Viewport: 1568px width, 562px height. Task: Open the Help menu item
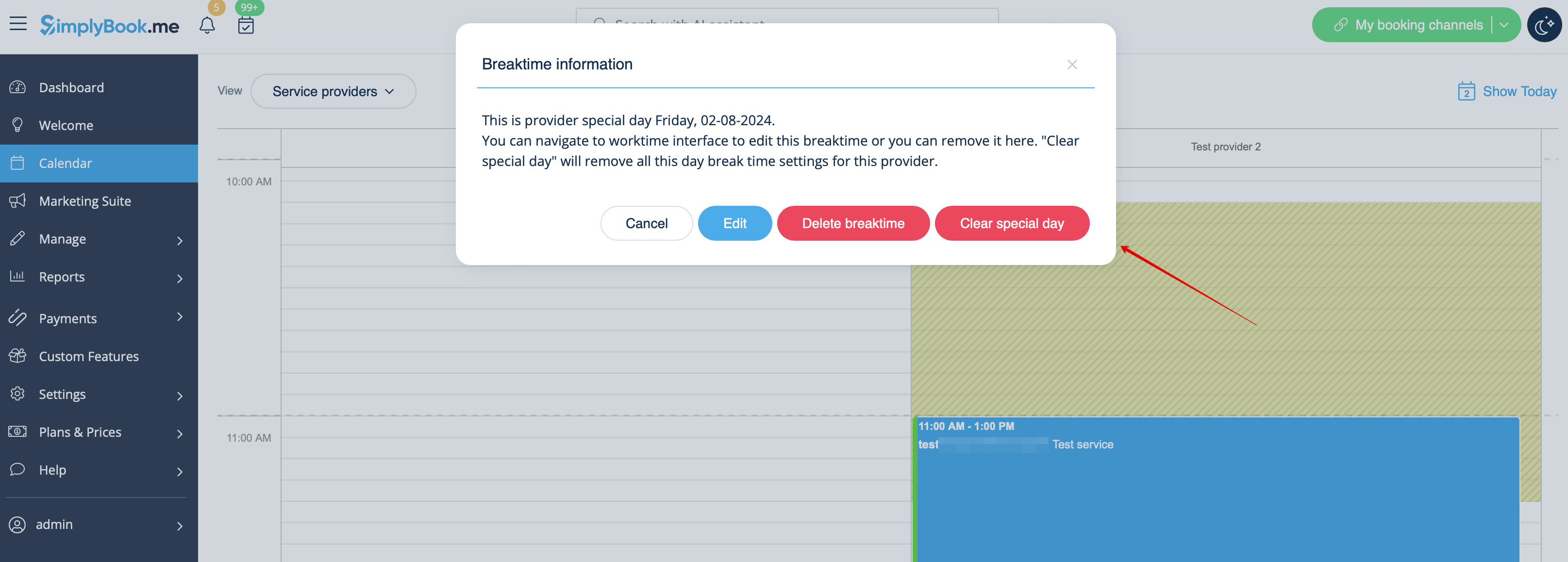click(x=99, y=470)
